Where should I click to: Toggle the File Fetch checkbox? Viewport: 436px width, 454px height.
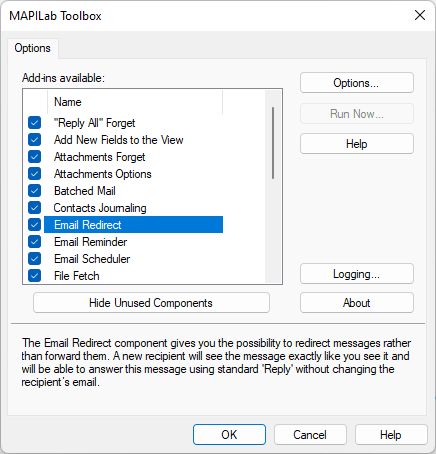tap(34, 276)
